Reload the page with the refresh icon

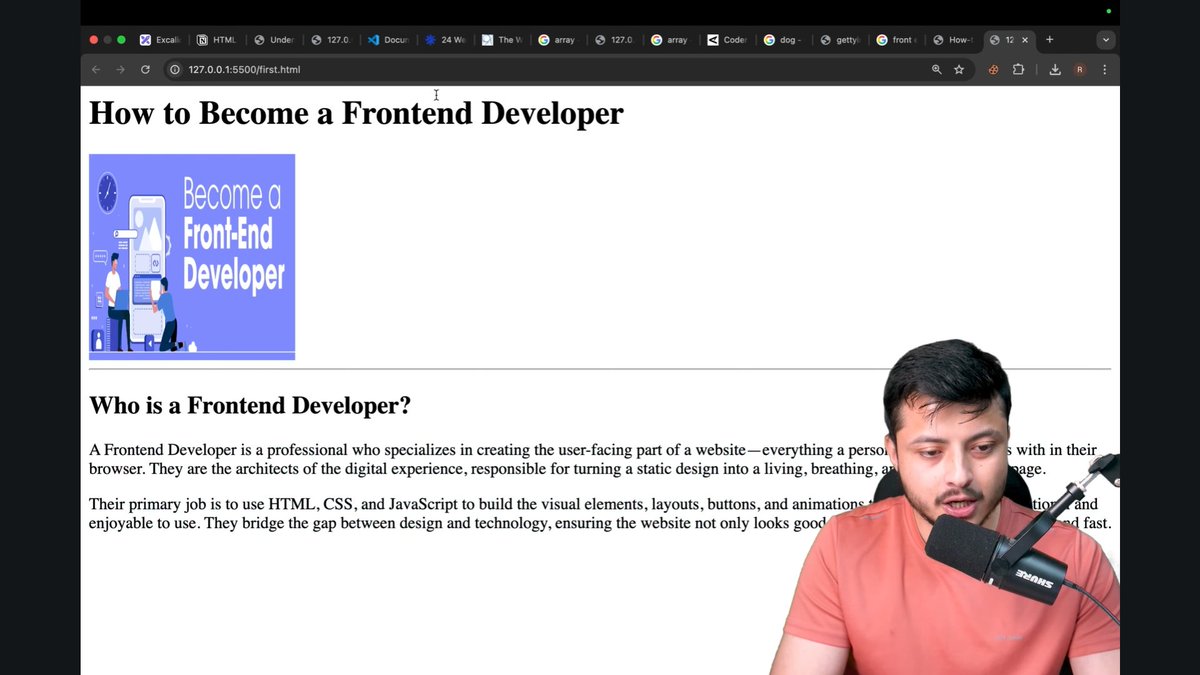point(145,69)
